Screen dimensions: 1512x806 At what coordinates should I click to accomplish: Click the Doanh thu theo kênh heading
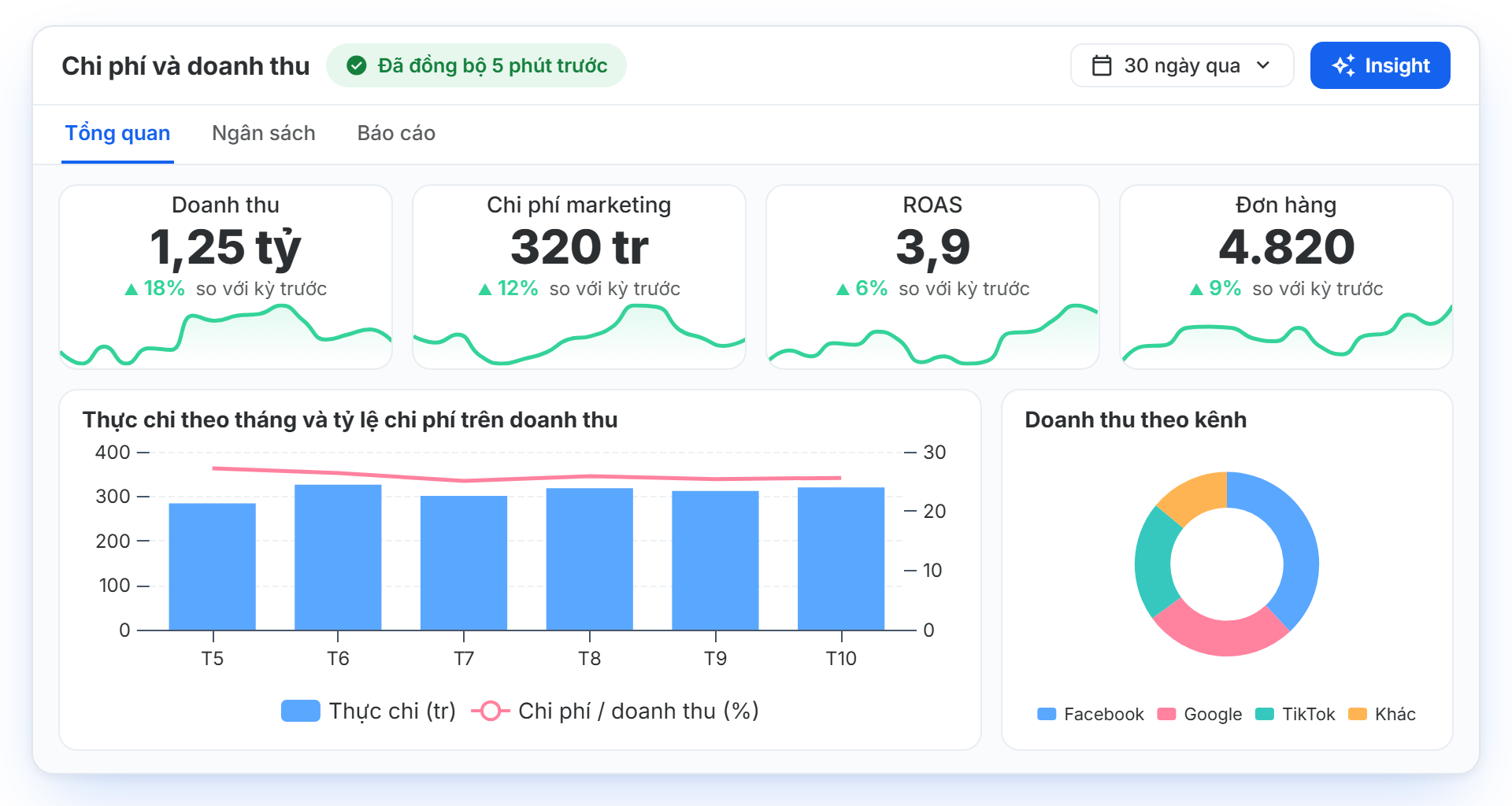[x=1136, y=420]
